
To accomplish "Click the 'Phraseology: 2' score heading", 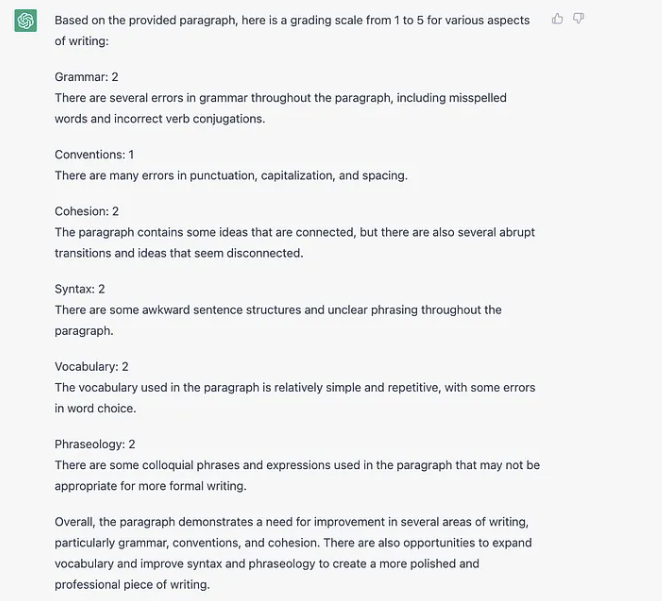I will point(95,444).
